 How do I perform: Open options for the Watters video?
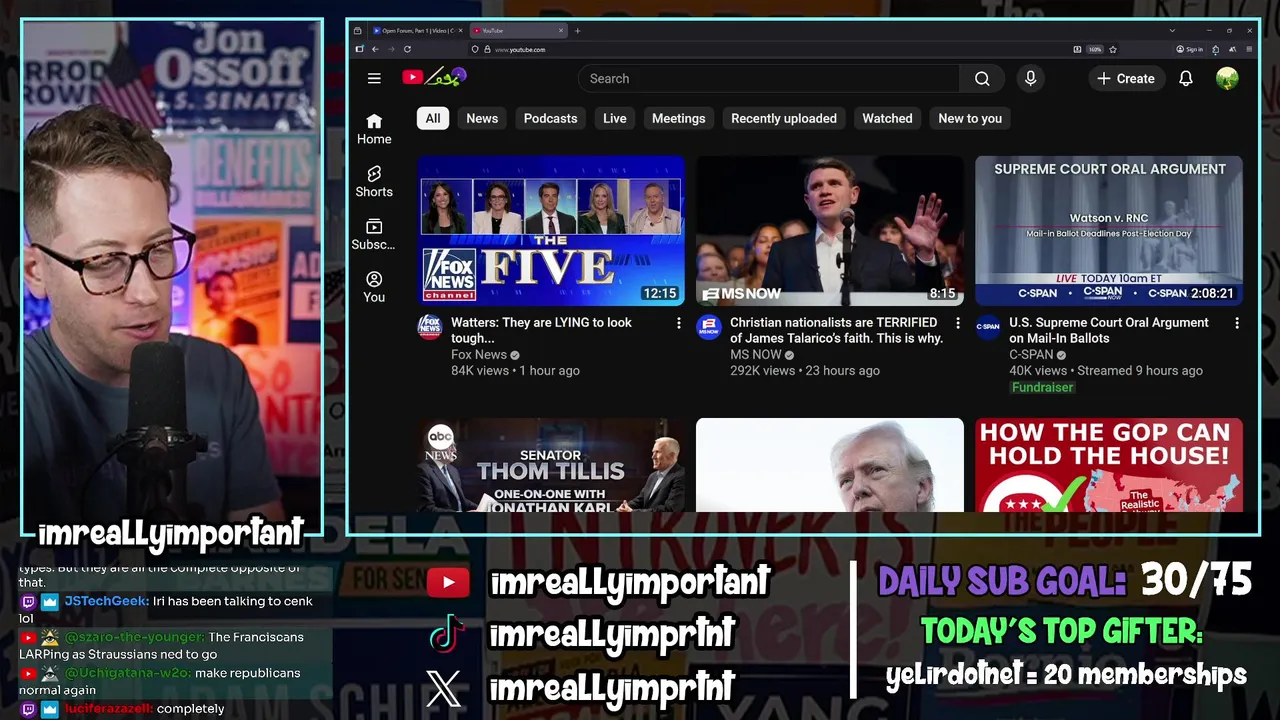(x=678, y=323)
